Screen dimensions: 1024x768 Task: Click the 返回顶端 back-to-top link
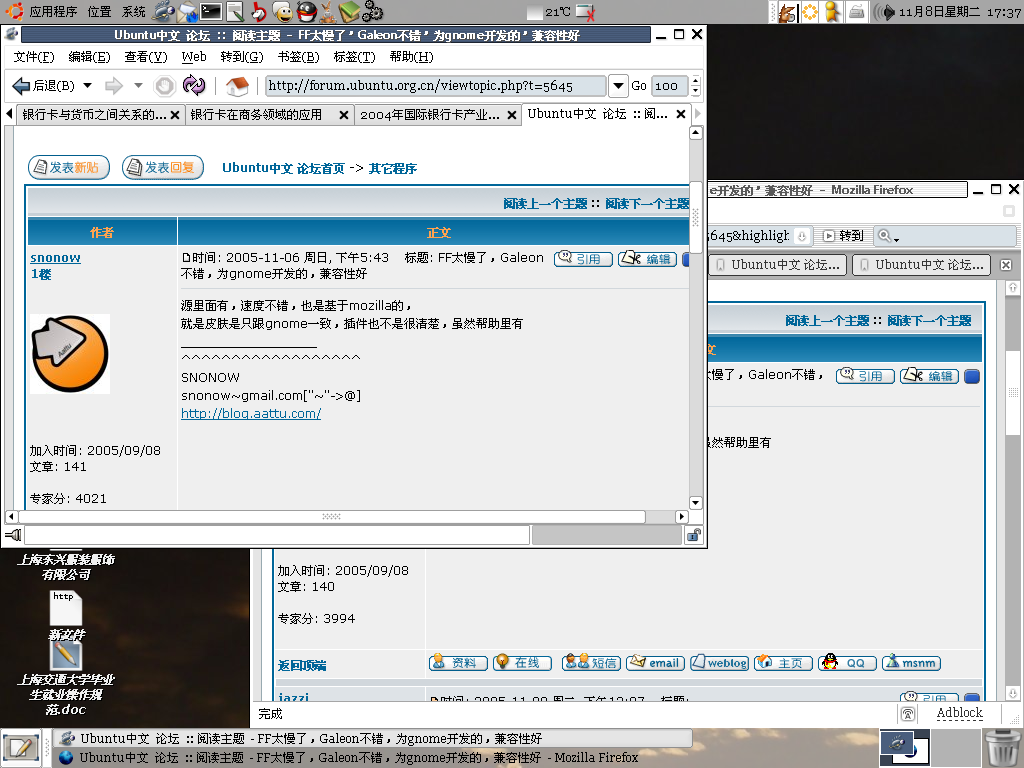302,665
